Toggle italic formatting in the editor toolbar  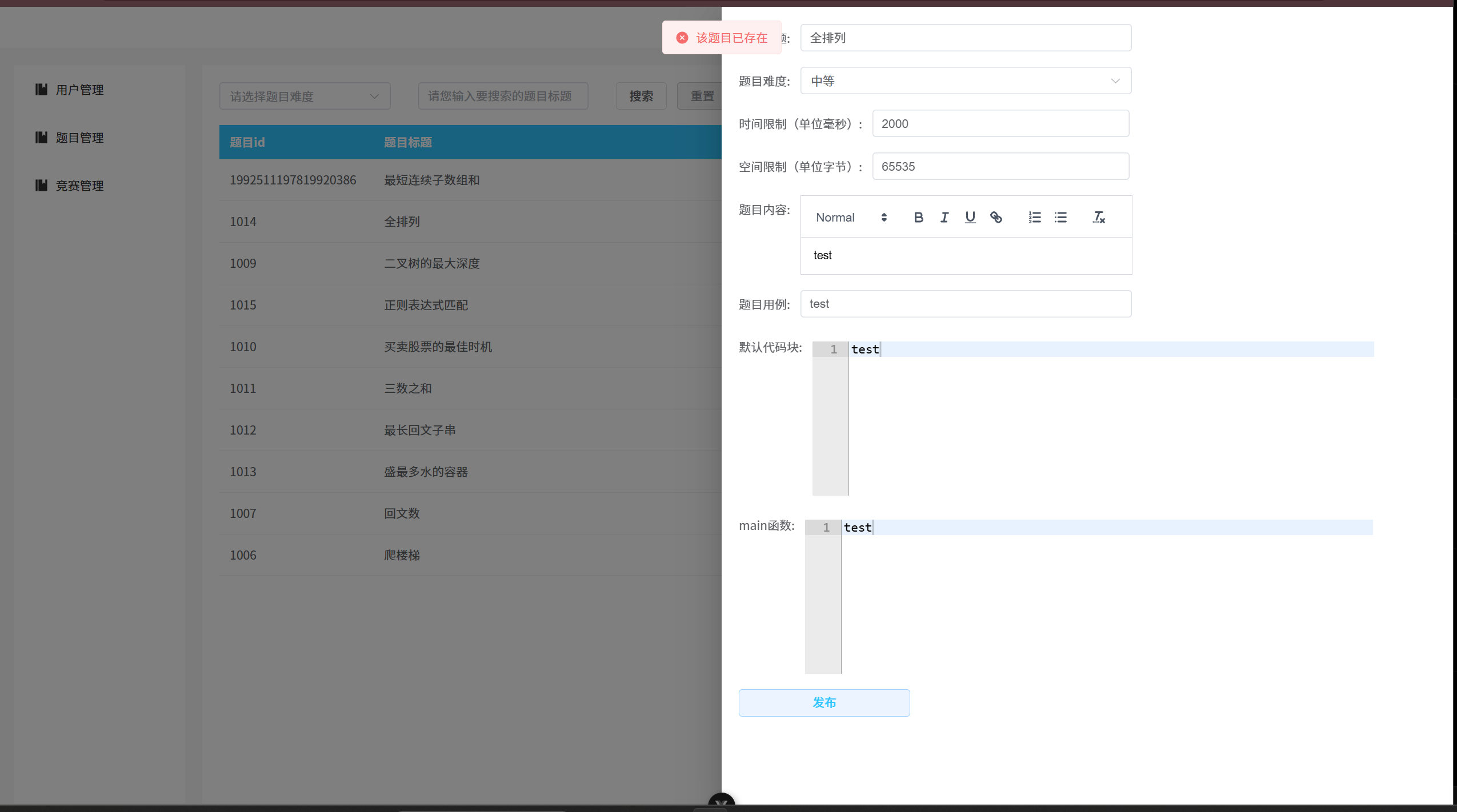(944, 217)
